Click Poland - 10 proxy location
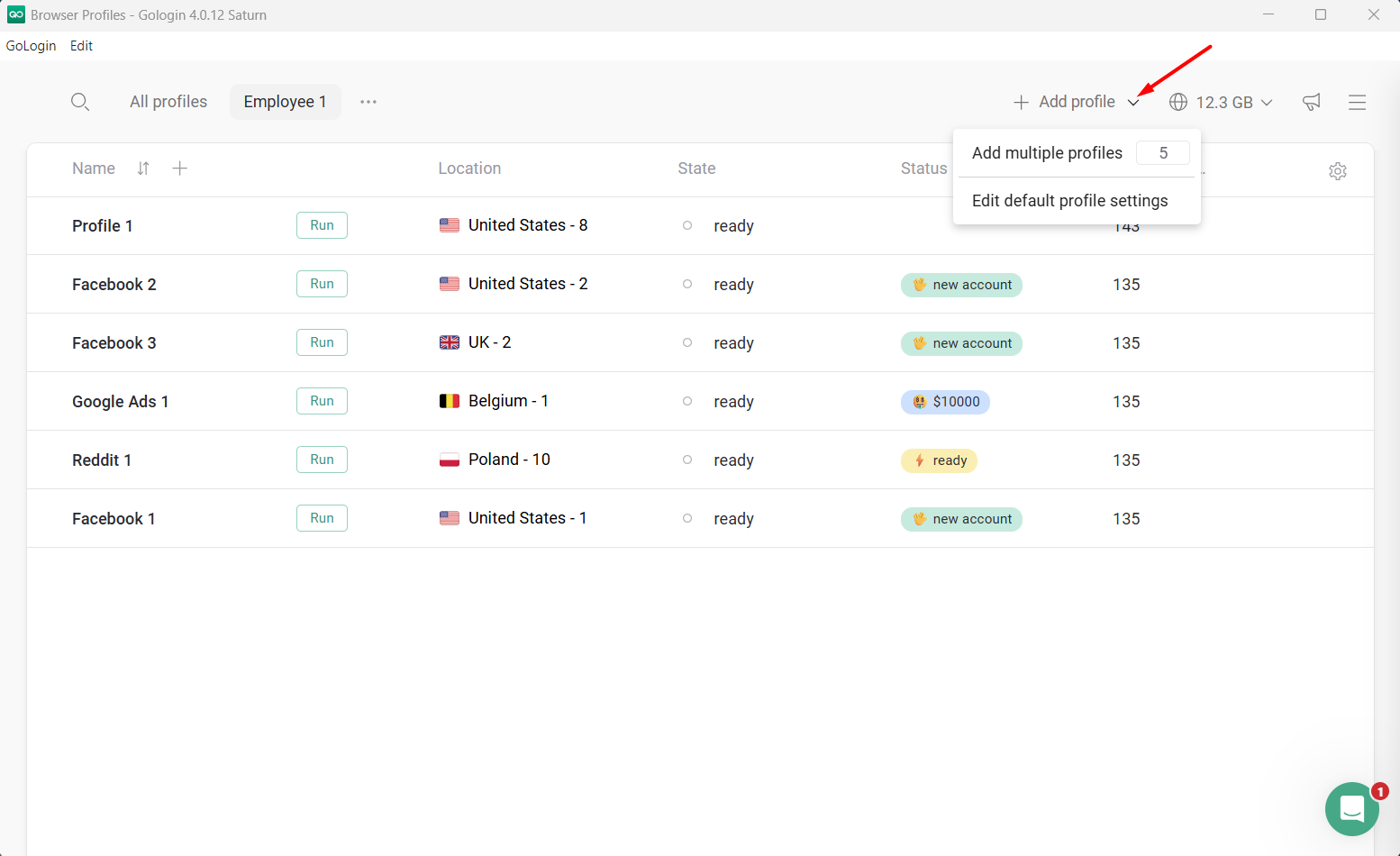Image resolution: width=1400 pixels, height=856 pixels. 509,460
